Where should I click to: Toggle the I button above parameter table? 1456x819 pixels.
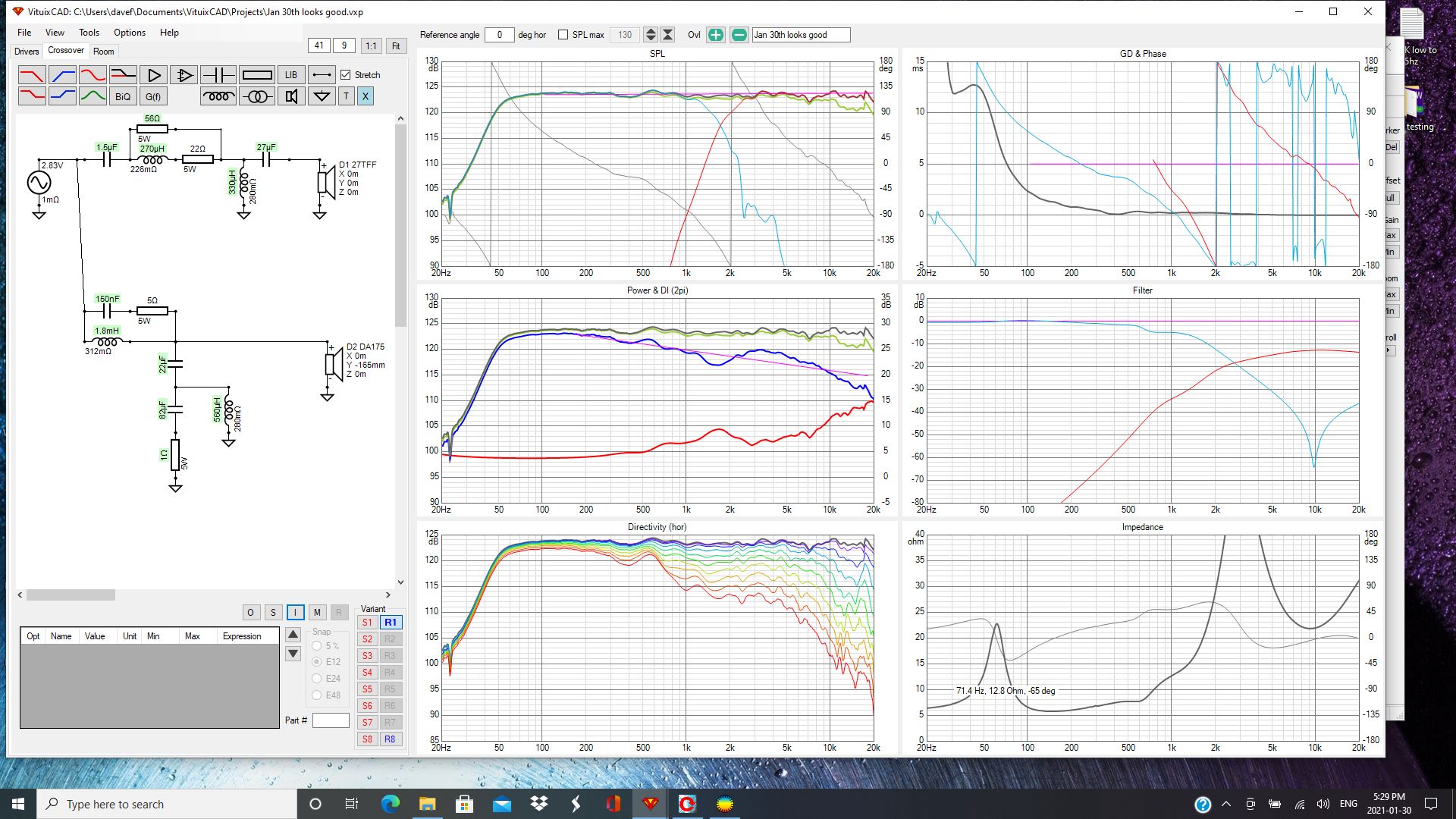pyautogui.click(x=296, y=613)
